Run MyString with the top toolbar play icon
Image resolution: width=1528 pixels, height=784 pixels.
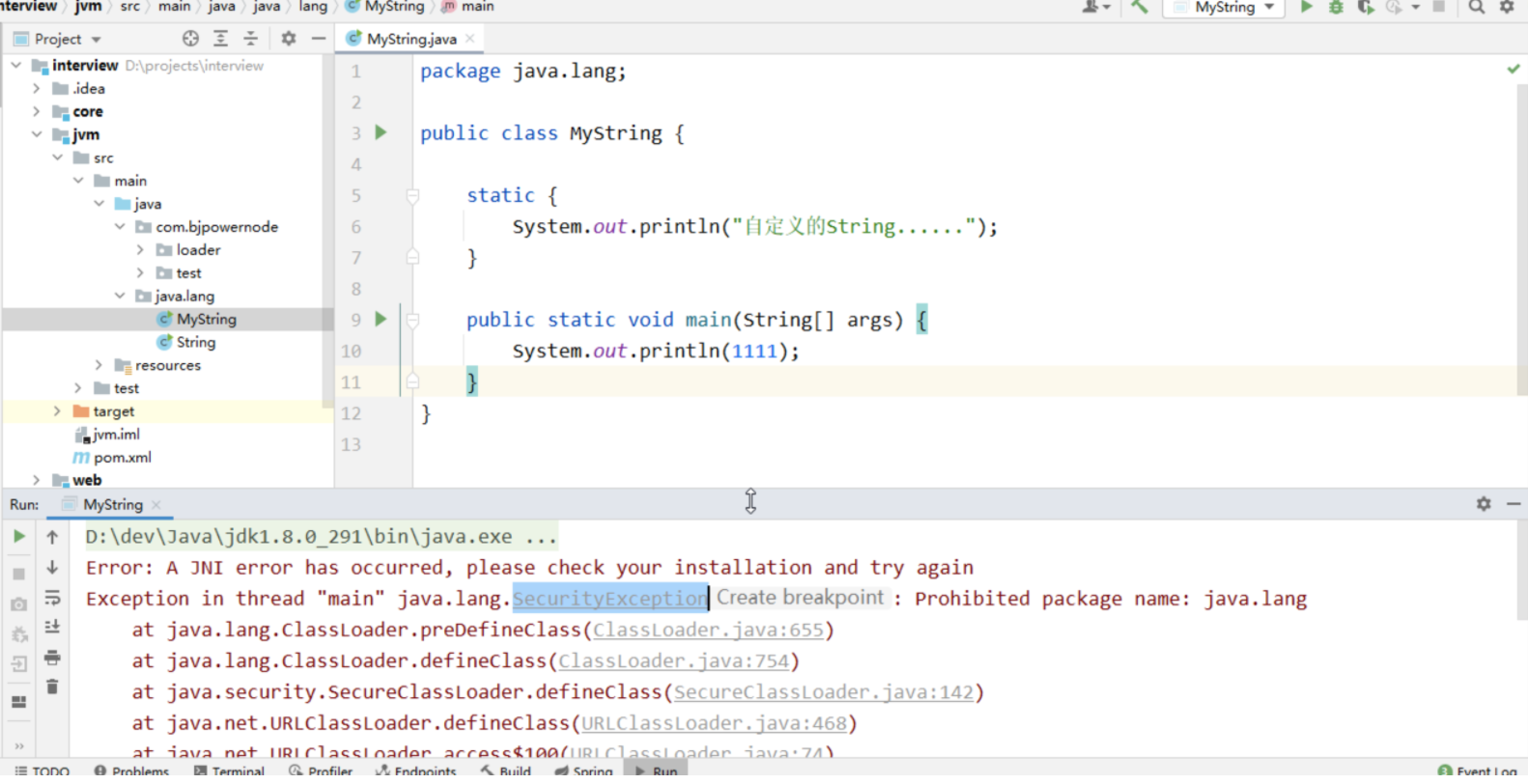coord(1306,7)
